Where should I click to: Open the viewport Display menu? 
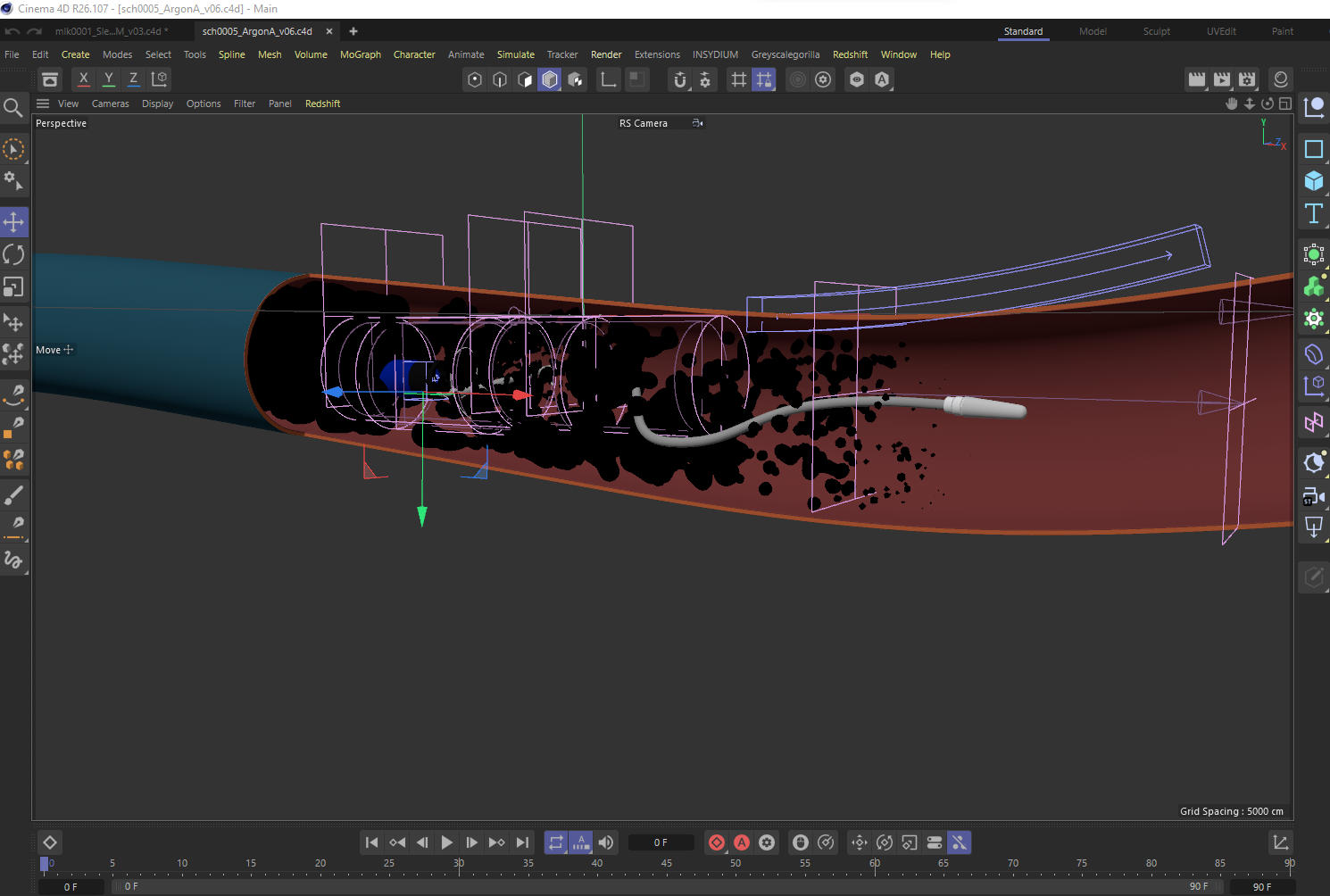pyautogui.click(x=157, y=104)
